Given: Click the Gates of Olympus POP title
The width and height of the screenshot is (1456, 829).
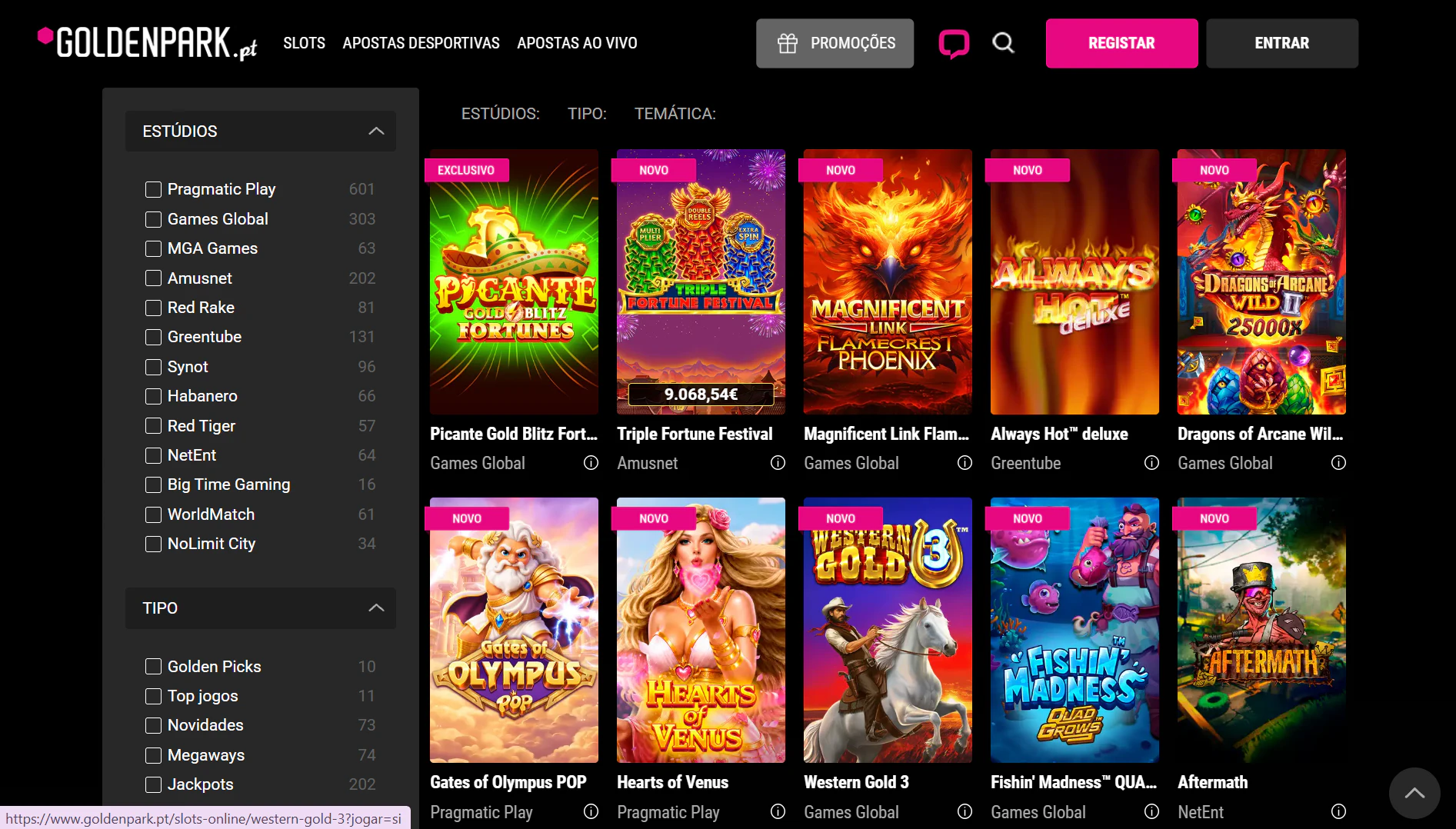Looking at the screenshot, I should (x=508, y=782).
